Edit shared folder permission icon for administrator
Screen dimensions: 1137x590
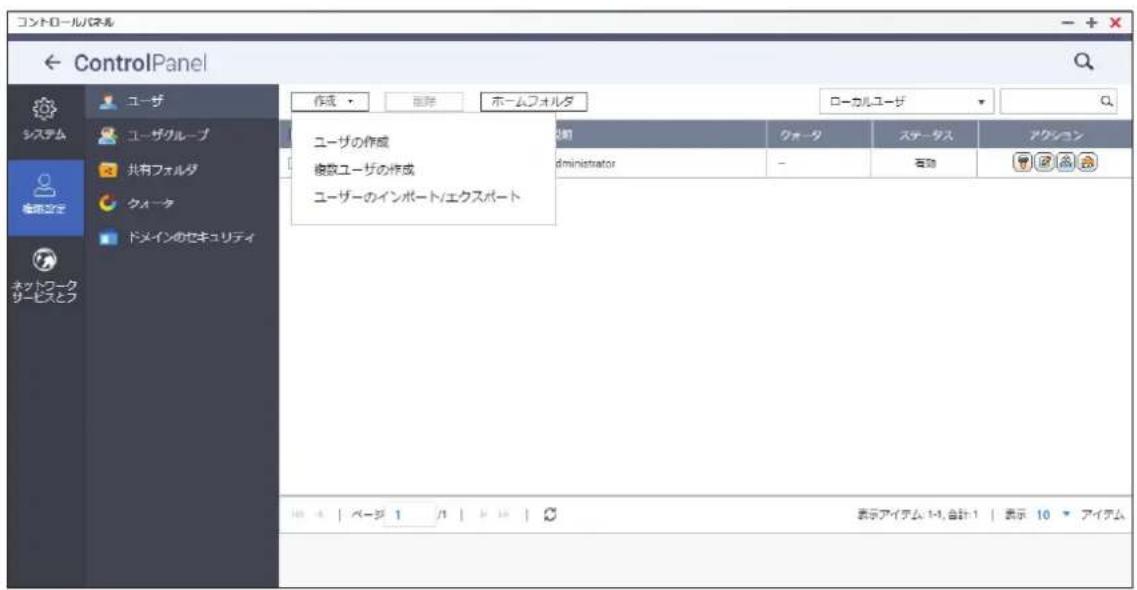pos(1087,162)
